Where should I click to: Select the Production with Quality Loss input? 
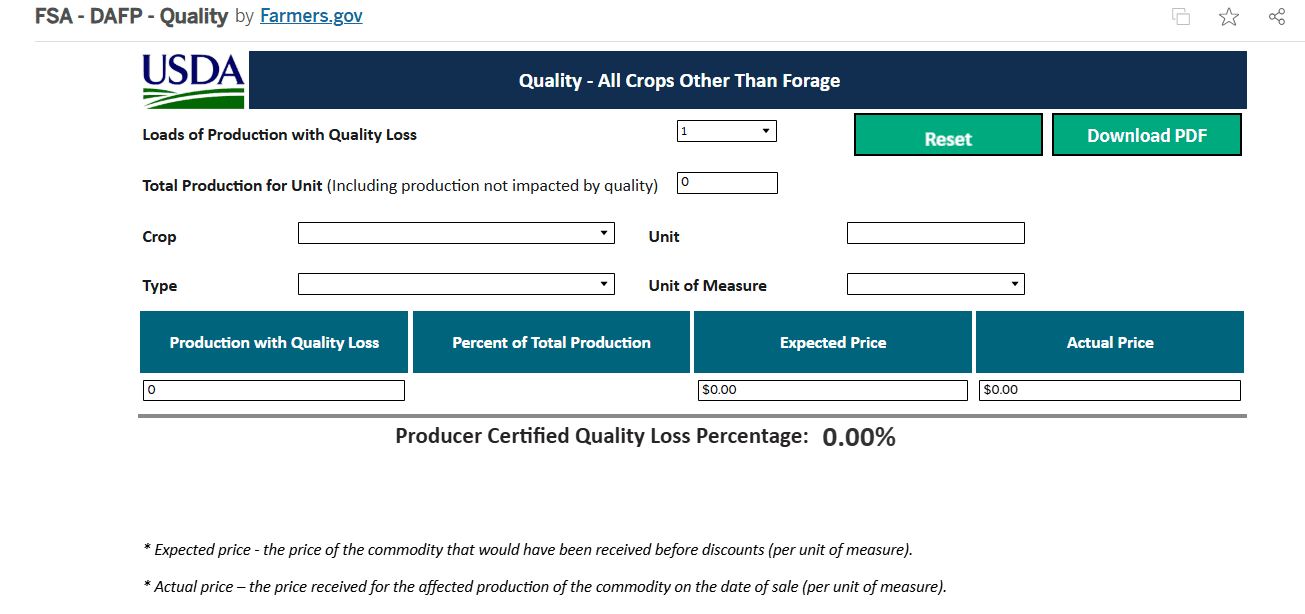(x=274, y=390)
